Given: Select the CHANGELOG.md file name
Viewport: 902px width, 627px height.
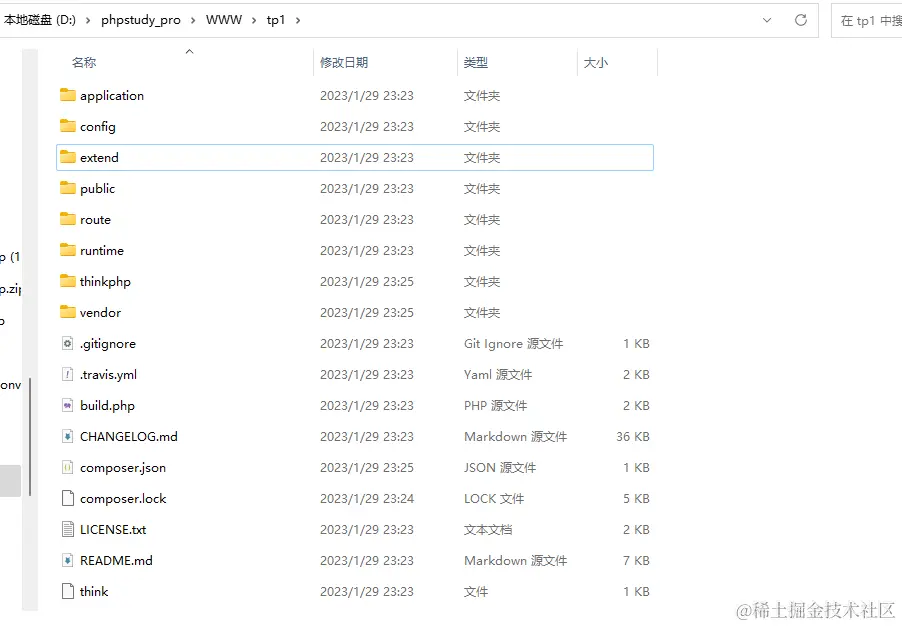Looking at the screenshot, I should coord(129,437).
